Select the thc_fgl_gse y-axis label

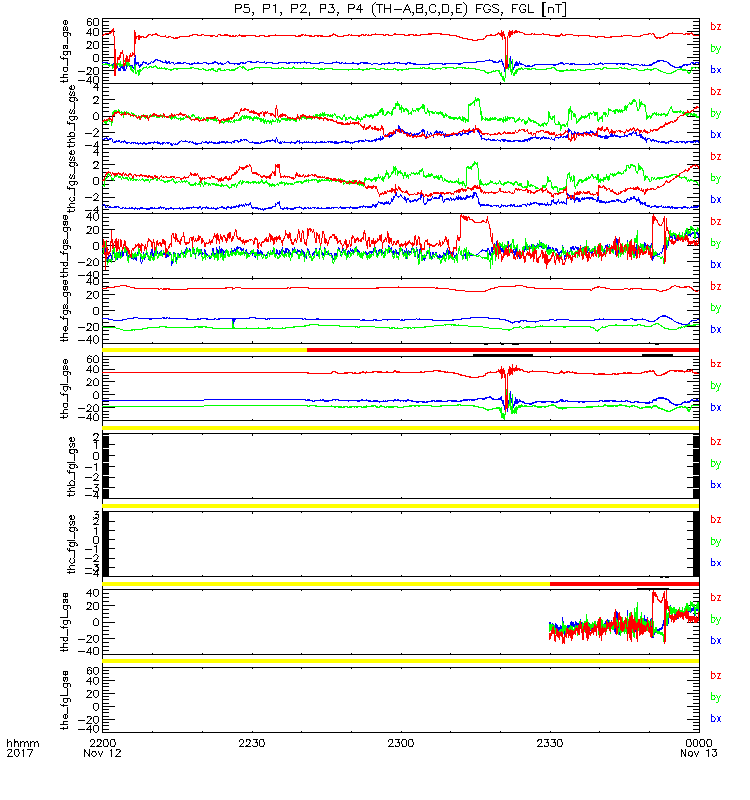[71, 544]
